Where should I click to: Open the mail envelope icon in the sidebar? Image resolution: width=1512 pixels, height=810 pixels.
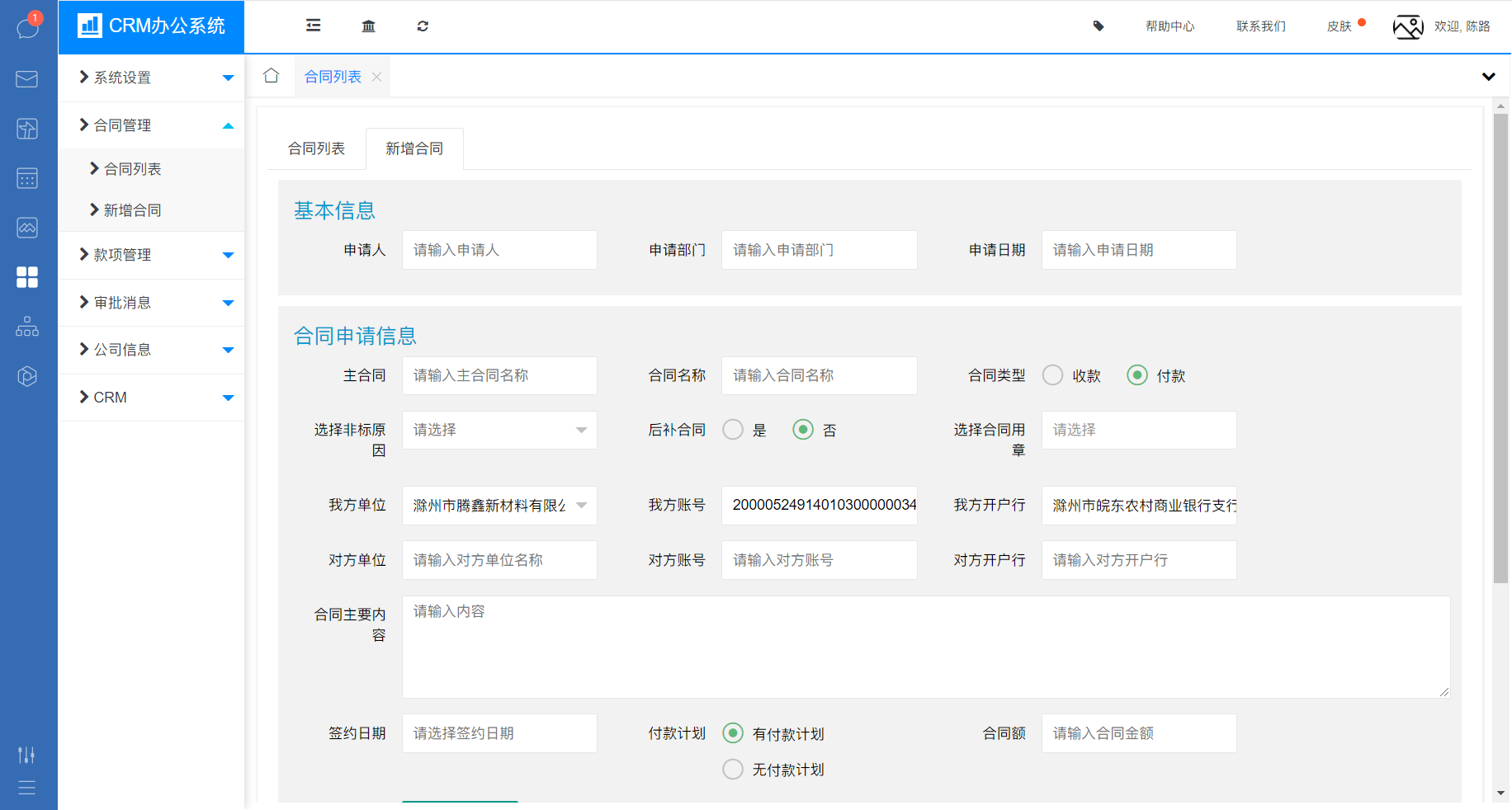pos(27,79)
